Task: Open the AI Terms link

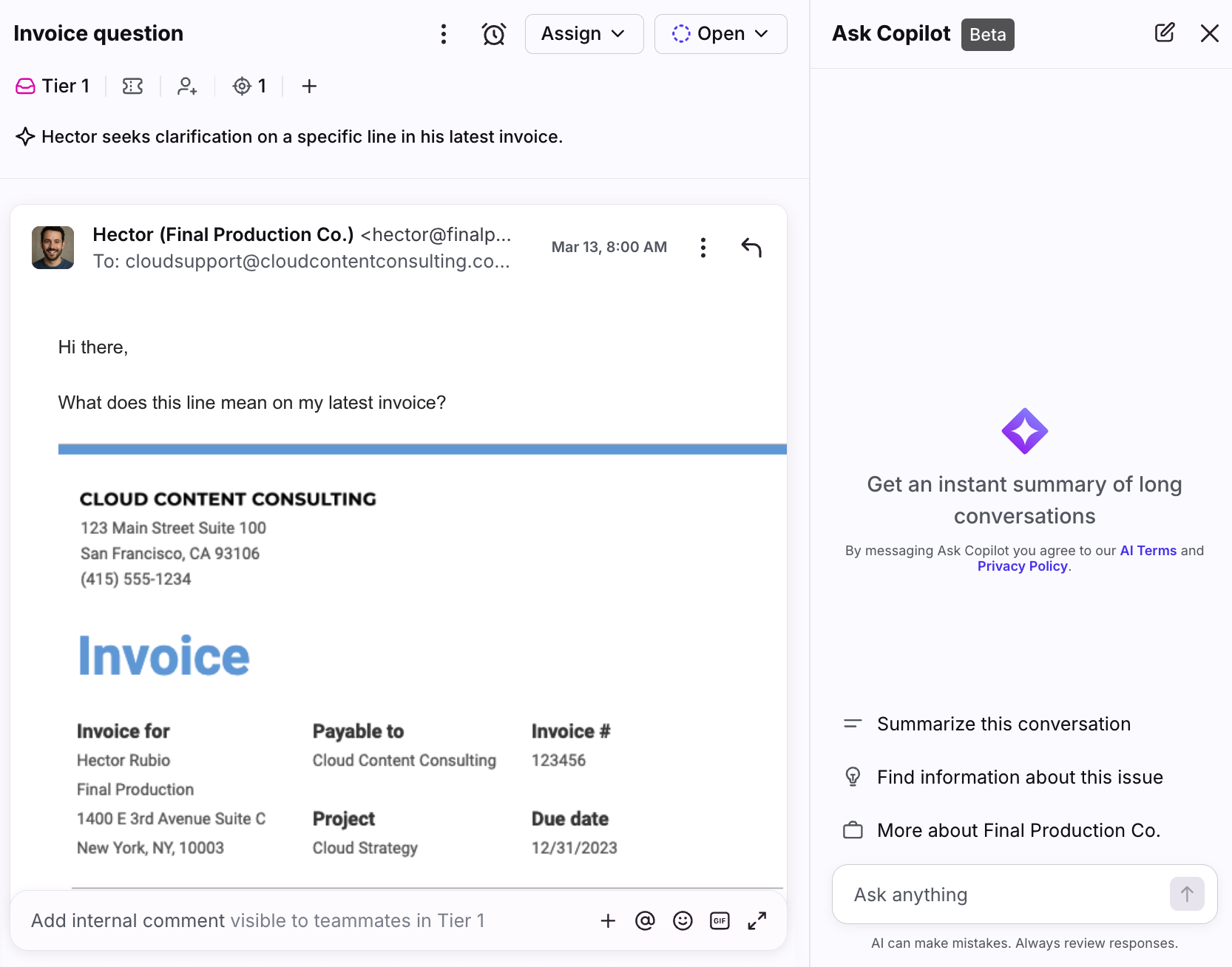Action: coord(1148,551)
